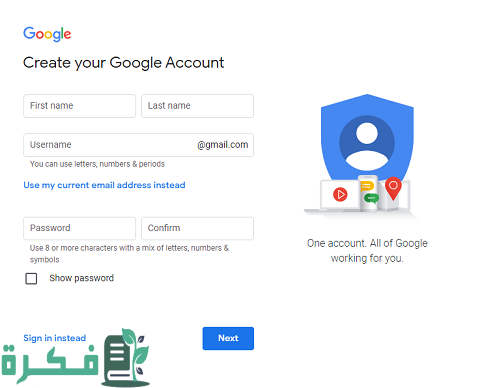Open Use my current email address instead
480x388 pixels.
tap(104, 185)
